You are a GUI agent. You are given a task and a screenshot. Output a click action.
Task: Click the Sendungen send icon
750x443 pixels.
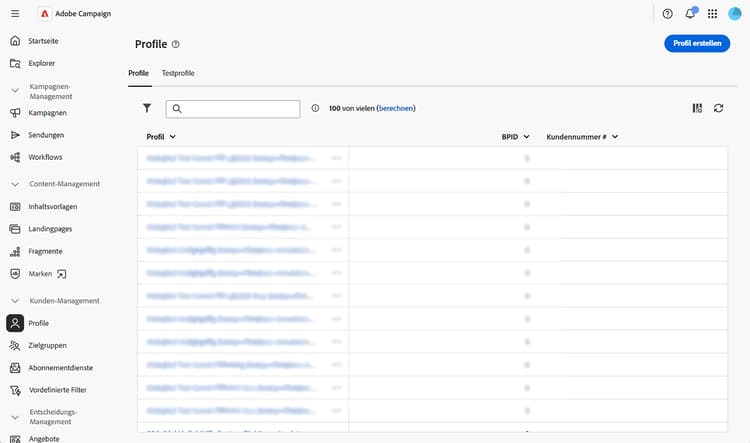[x=15, y=135]
